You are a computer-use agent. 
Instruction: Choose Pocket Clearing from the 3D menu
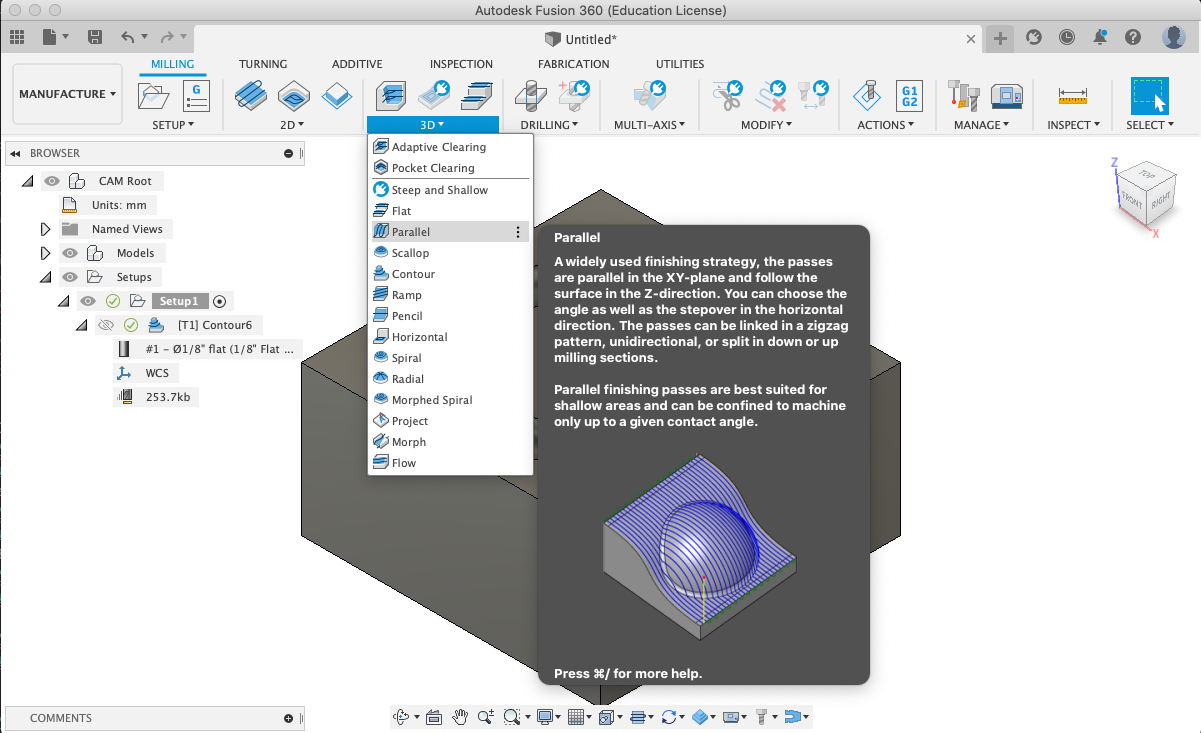pyautogui.click(x=450, y=168)
